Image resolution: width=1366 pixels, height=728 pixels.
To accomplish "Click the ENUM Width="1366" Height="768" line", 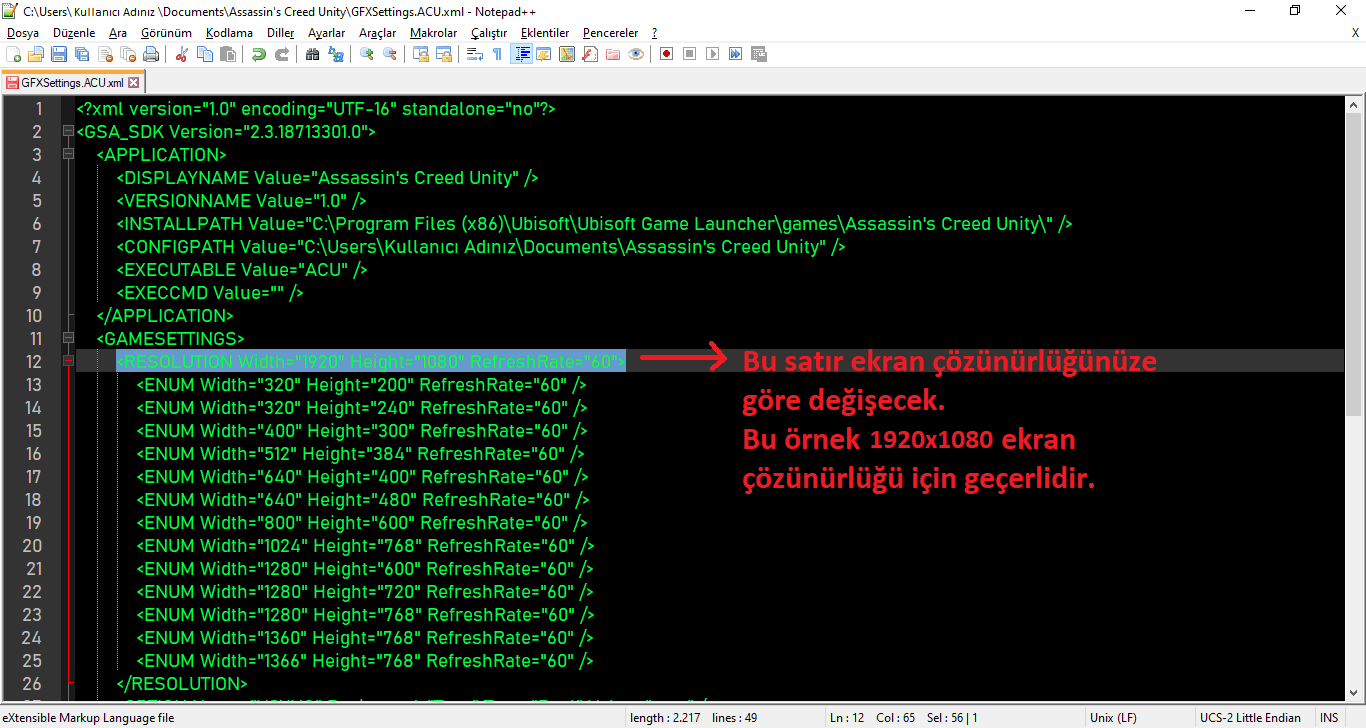I will pyautogui.click(x=365, y=661).
